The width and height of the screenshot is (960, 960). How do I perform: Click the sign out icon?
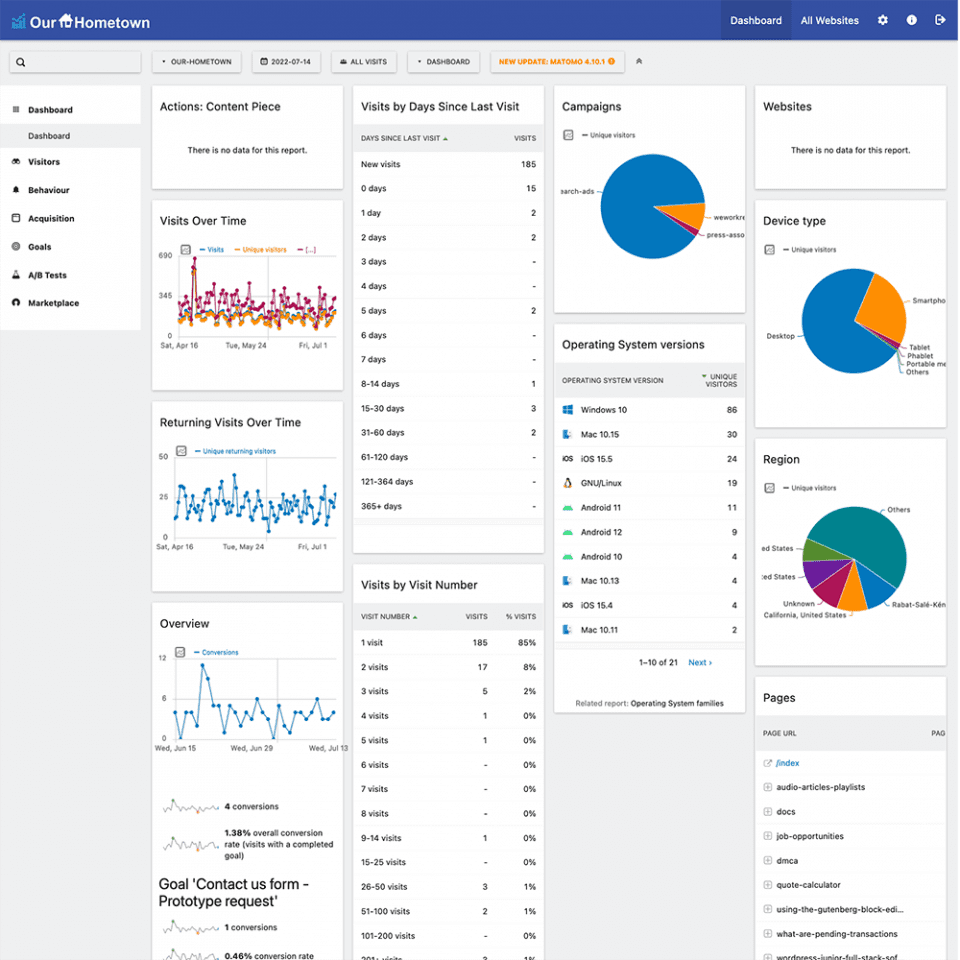tap(940, 20)
